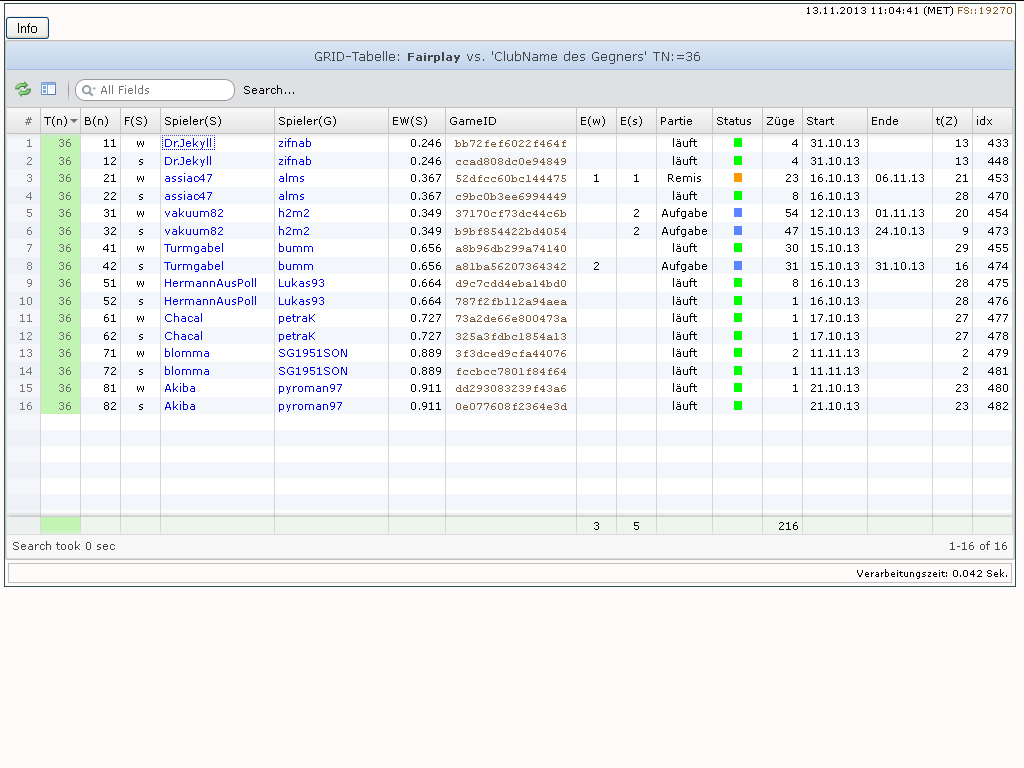The height and width of the screenshot is (768, 1024).
Task: Sort by the Züge column header
Action: coord(782,121)
